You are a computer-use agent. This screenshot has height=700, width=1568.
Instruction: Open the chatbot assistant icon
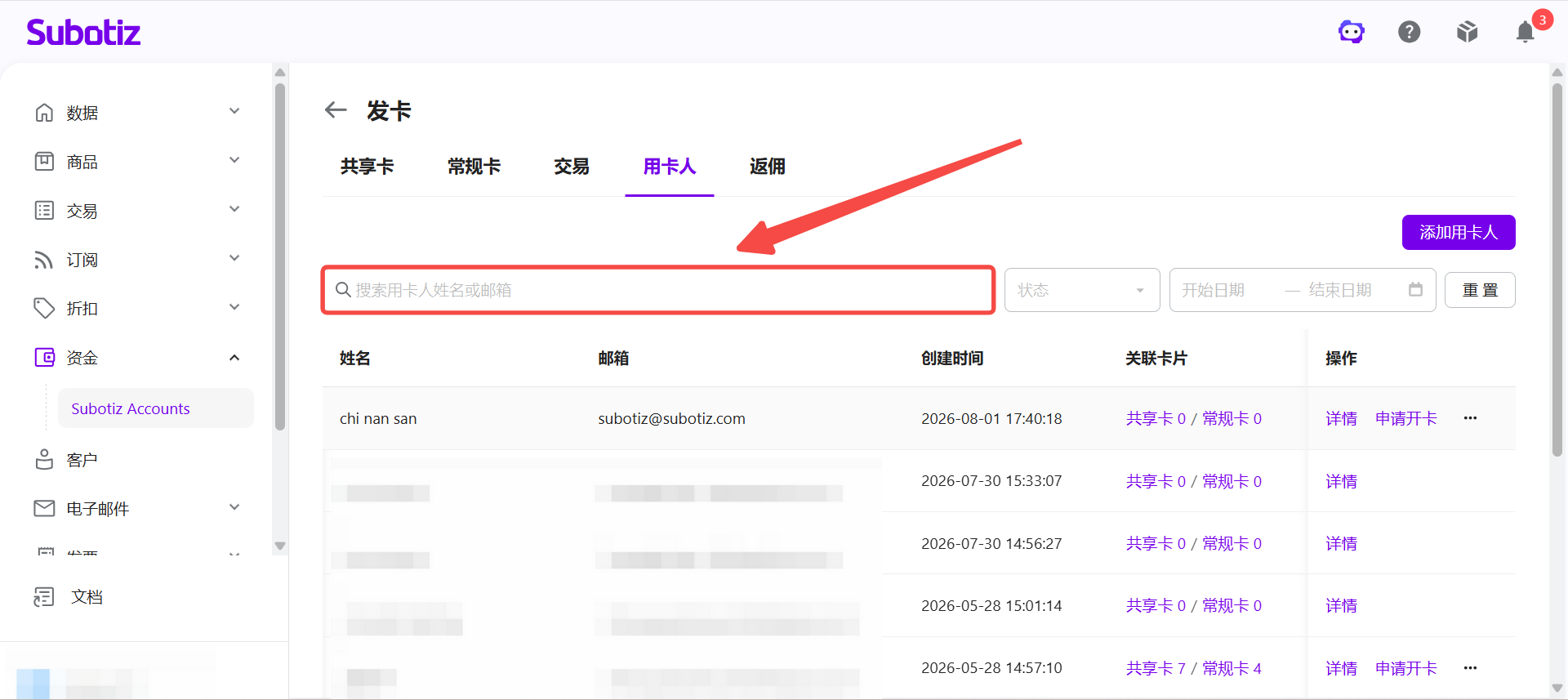click(x=1352, y=32)
